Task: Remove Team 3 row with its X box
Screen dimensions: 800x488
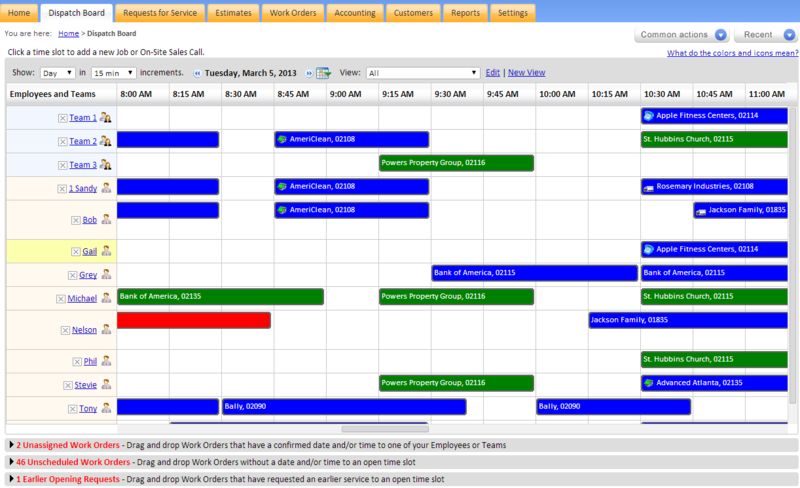Action: pos(62,165)
